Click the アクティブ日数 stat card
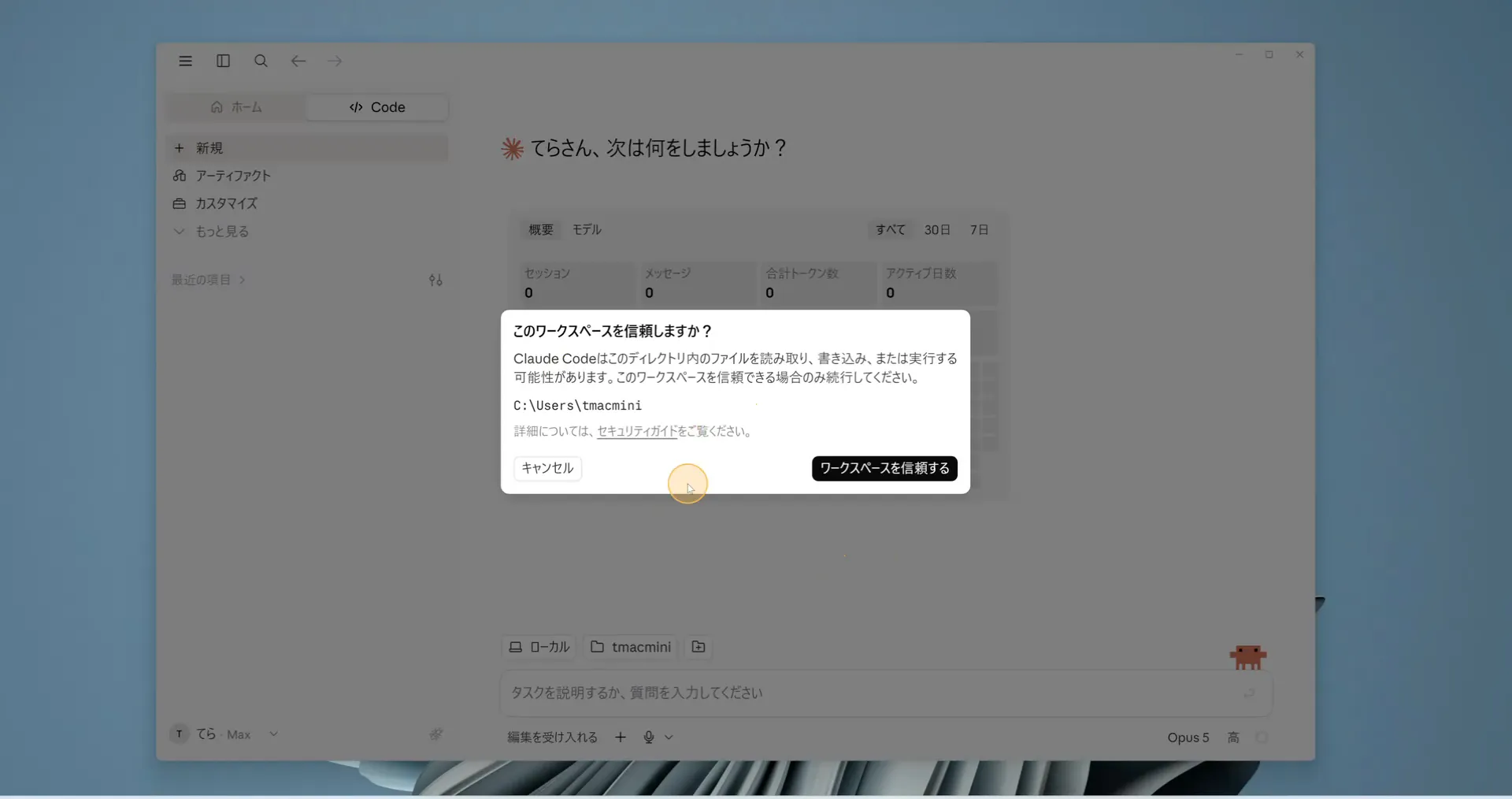 point(939,284)
